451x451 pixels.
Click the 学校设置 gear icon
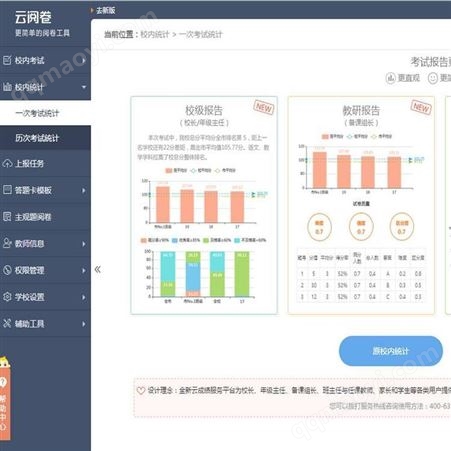(x=7, y=297)
